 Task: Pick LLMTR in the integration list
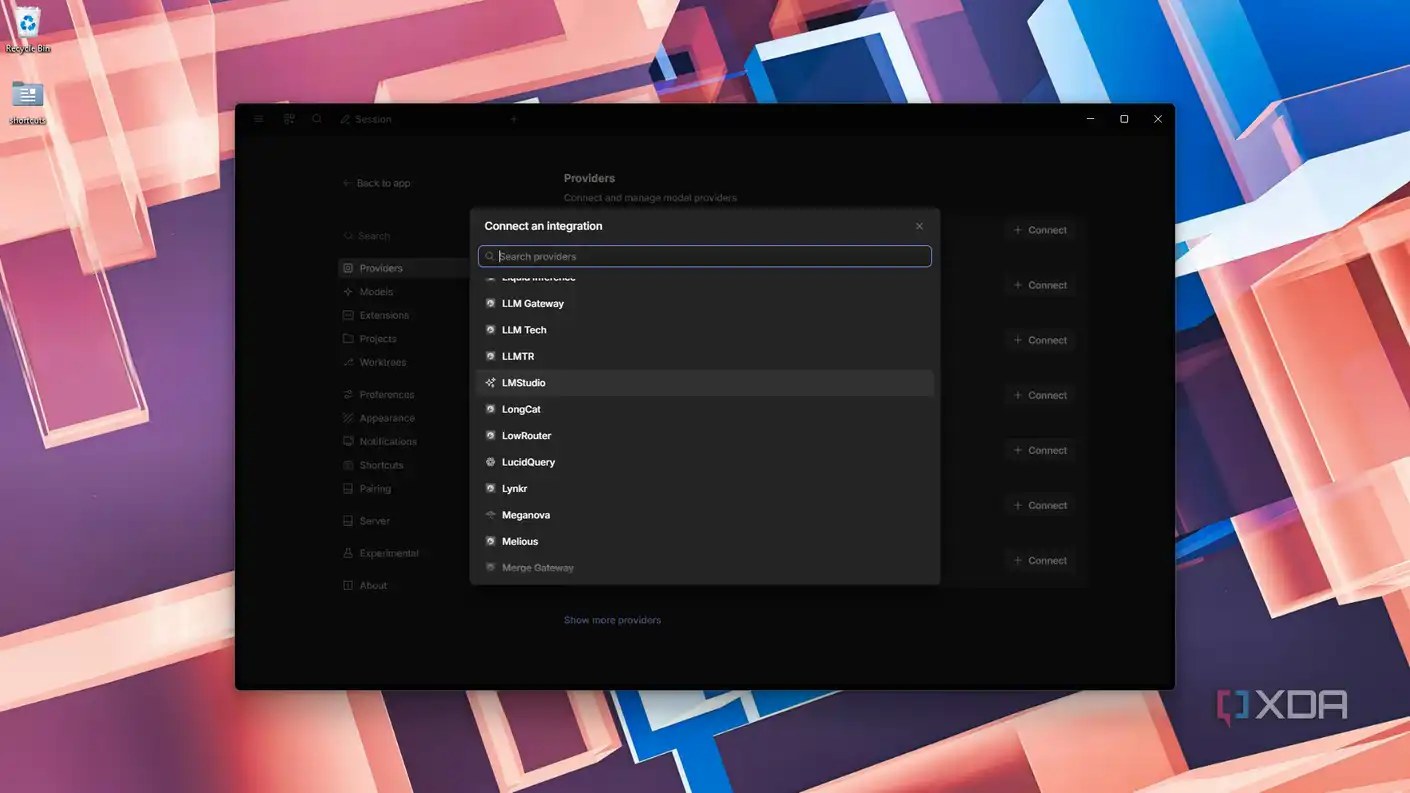pos(705,356)
